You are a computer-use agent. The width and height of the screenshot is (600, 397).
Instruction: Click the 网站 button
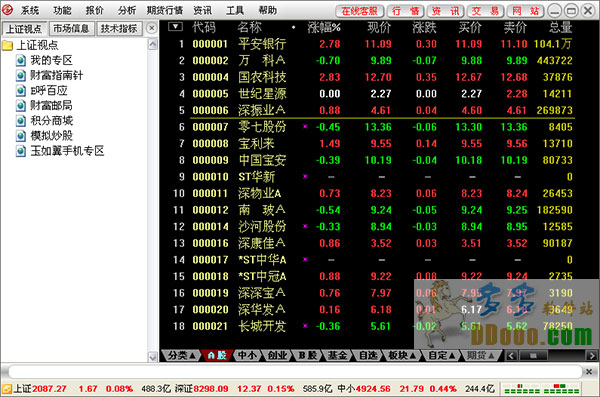pos(526,11)
